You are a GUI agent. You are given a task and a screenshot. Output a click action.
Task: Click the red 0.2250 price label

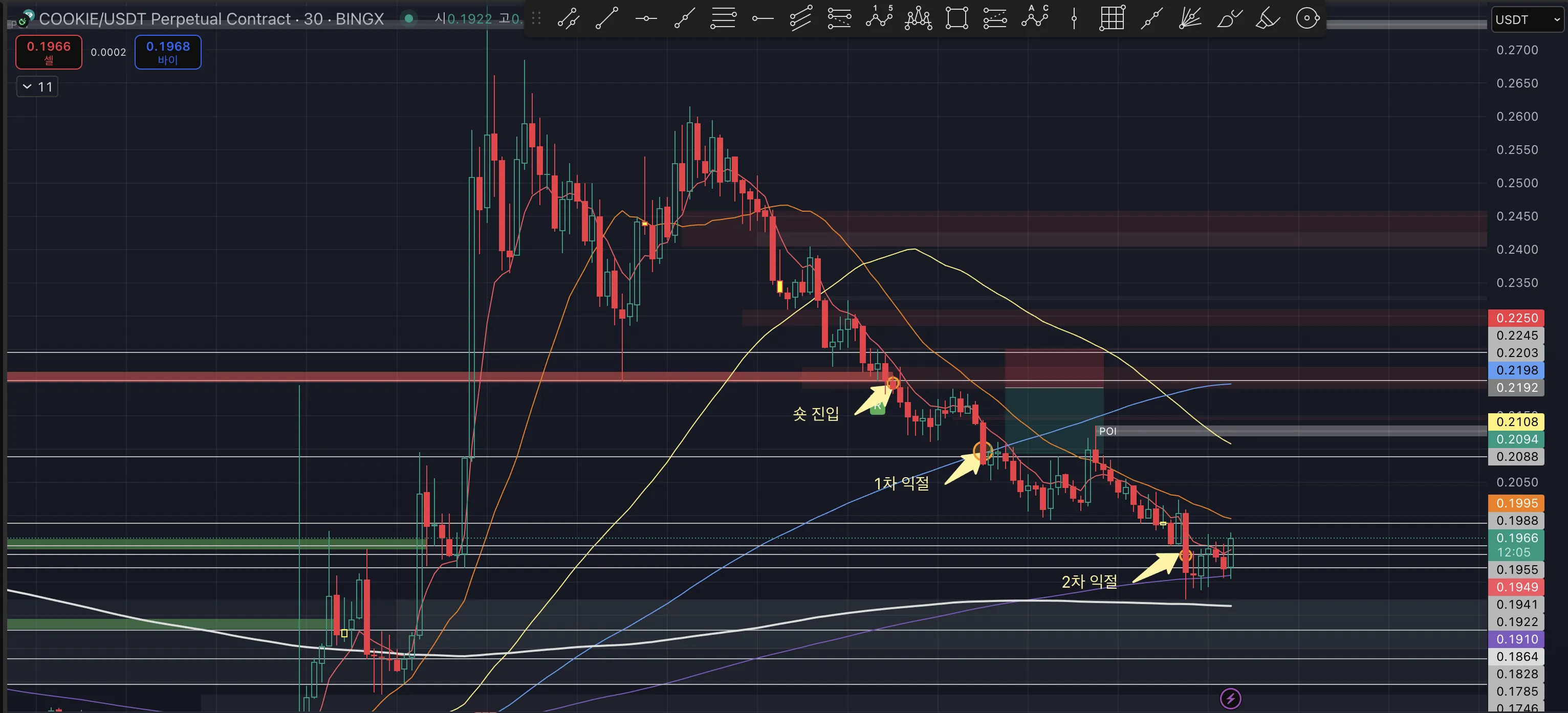point(1516,318)
